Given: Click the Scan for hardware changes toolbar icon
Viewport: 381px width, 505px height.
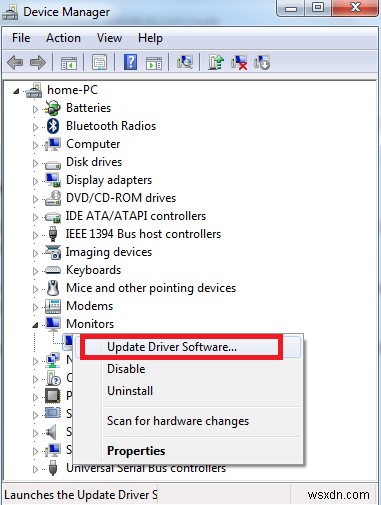Looking at the screenshot, I should coord(185,62).
